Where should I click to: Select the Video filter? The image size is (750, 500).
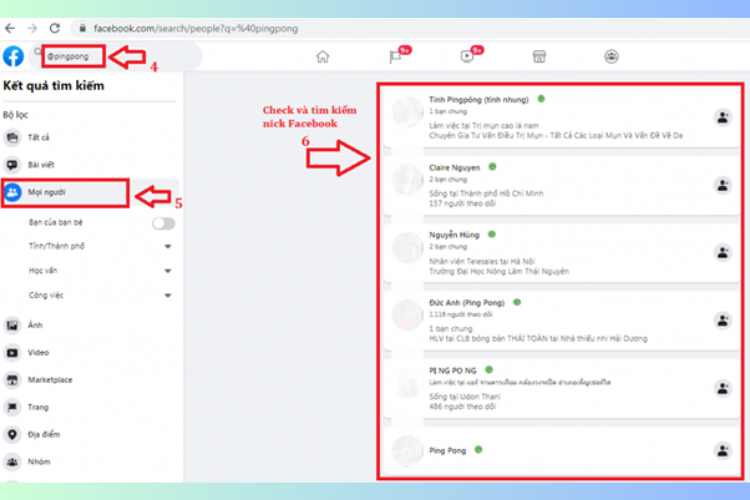click(x=89, y=353)
